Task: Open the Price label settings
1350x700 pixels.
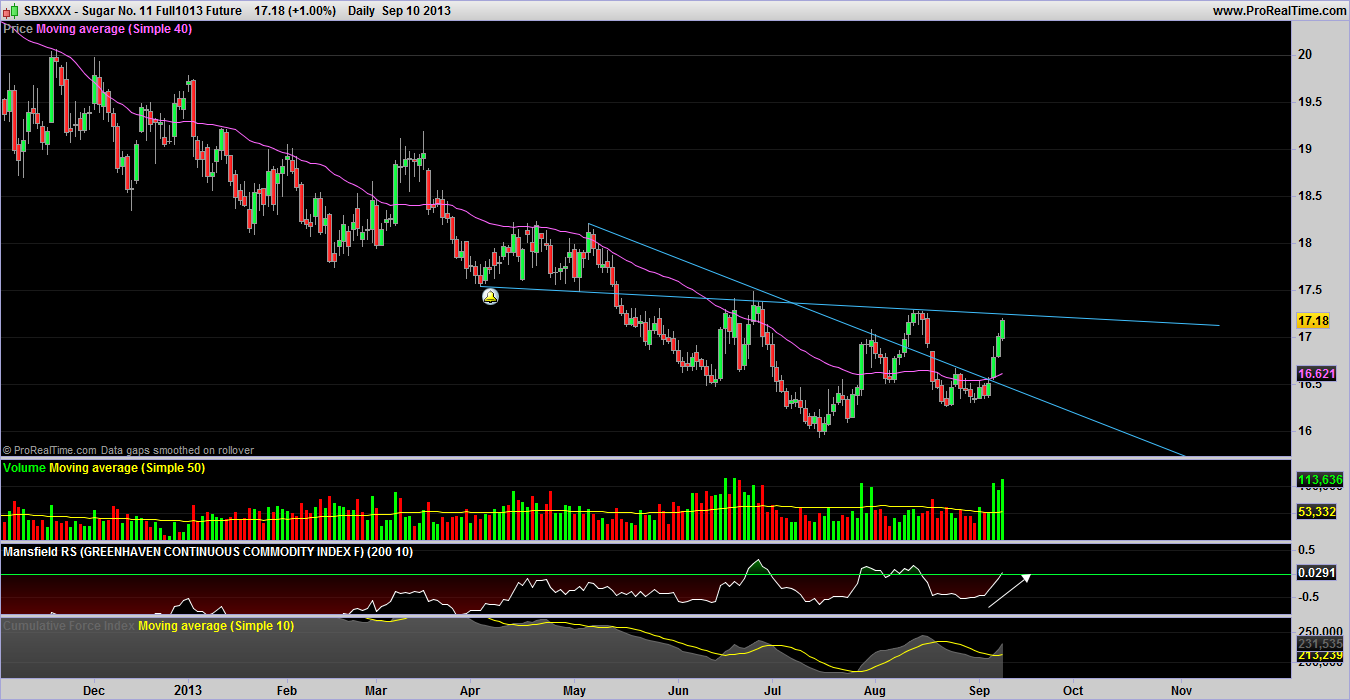Action: coord(18,29)
